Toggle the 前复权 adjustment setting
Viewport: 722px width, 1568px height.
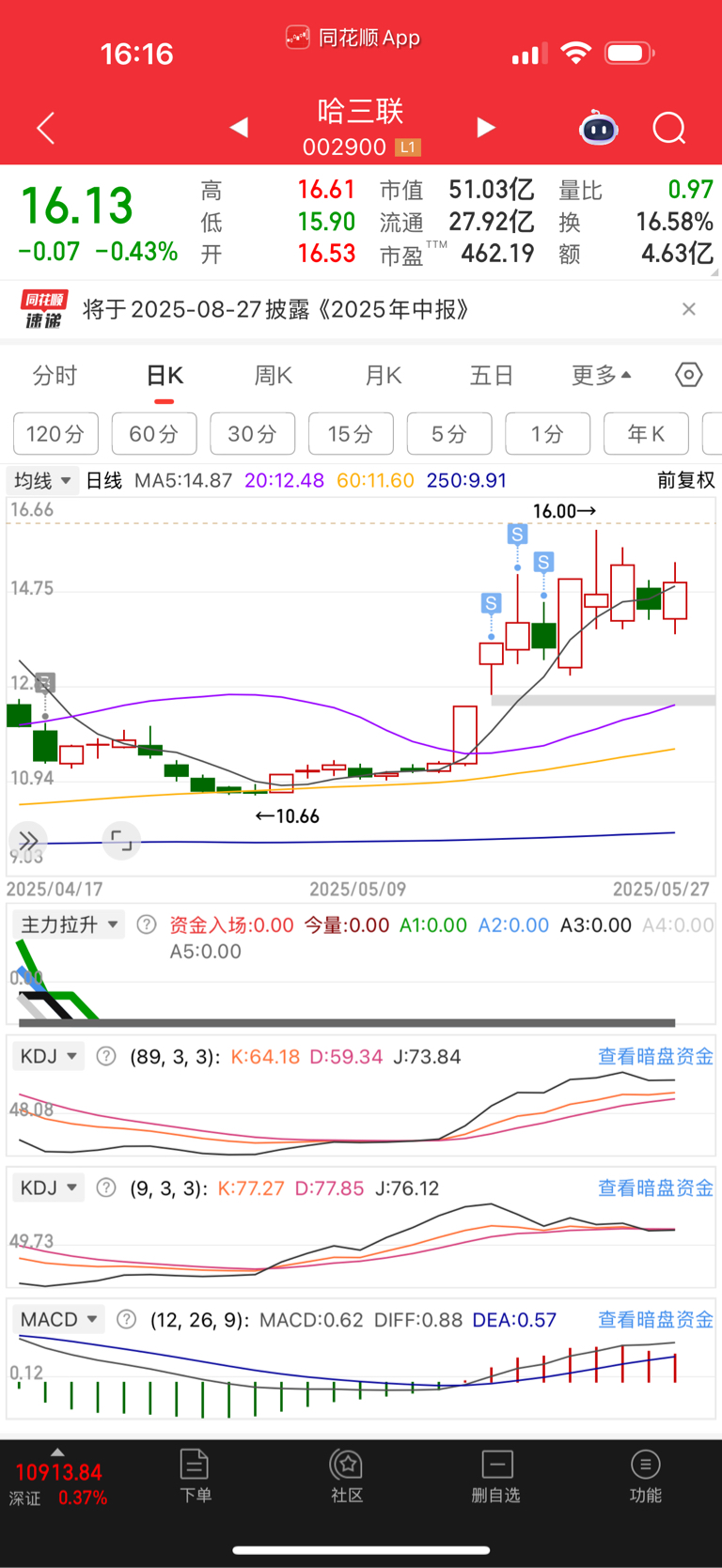(685, 480)
